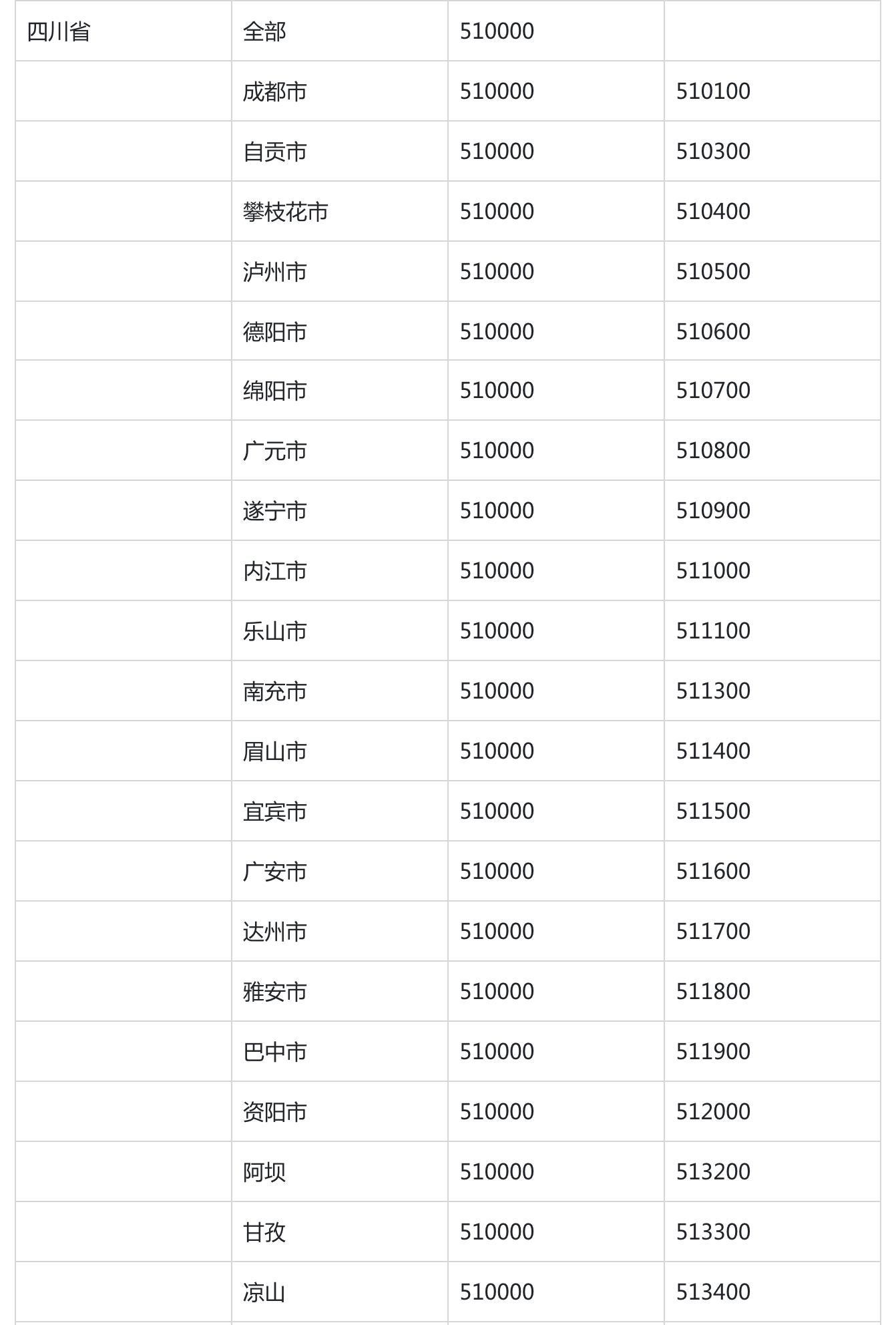Select the 自贡市 row name

[x=275, y=152]
